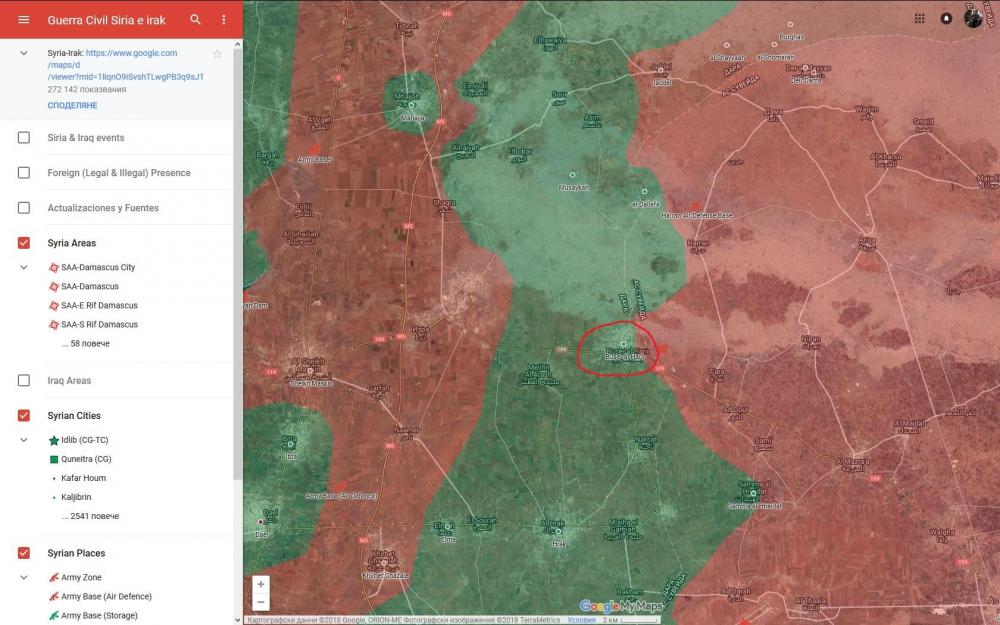Show 58 more Syria Areas items

pyautogui.click(x=85, y=344)
